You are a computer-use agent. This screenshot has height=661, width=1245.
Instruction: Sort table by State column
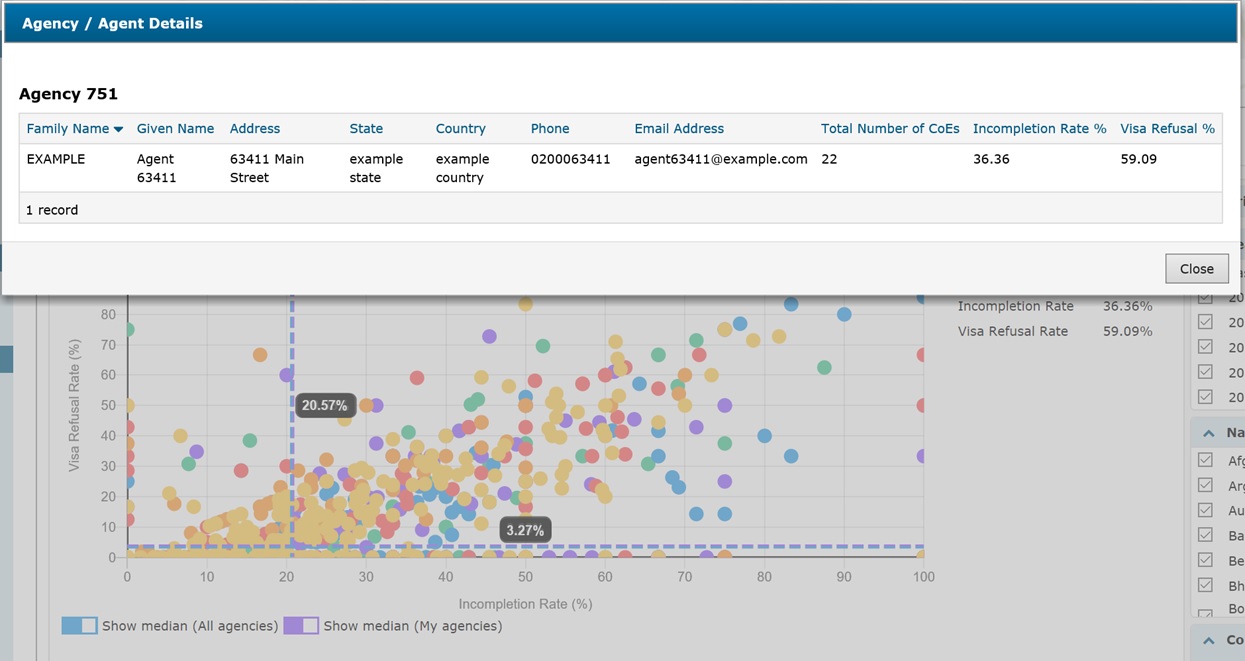coord(367,128)
